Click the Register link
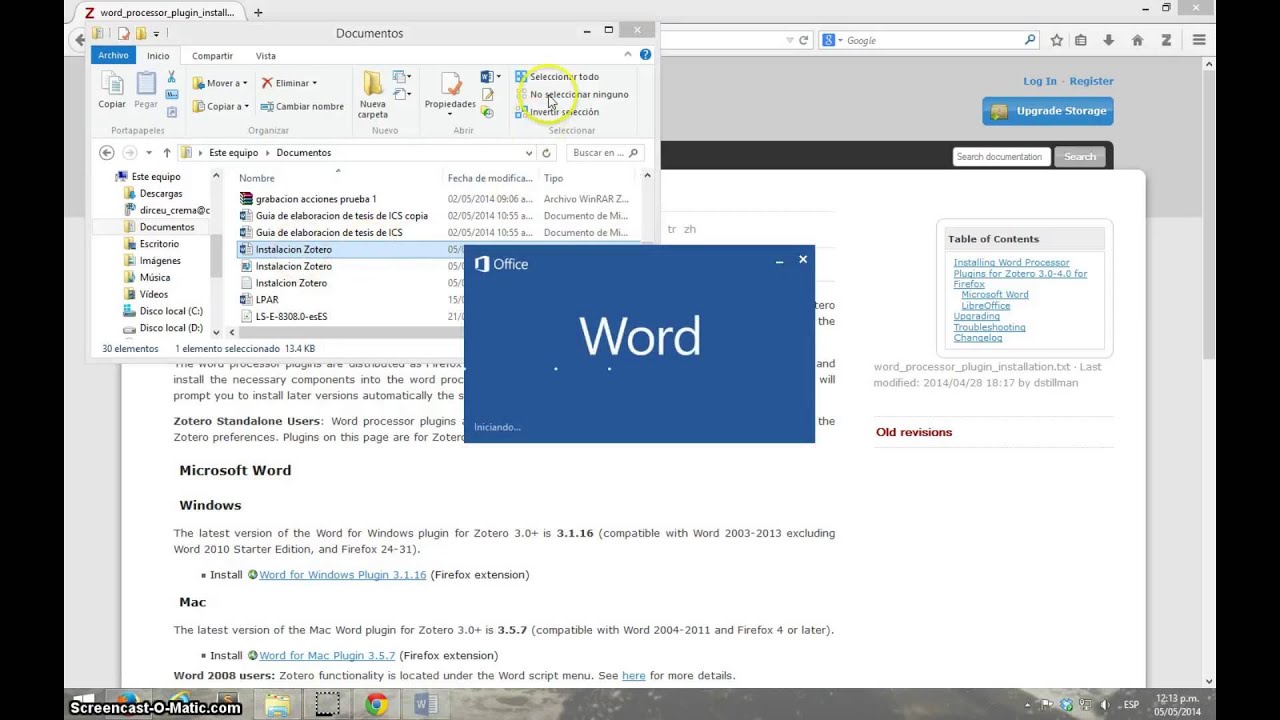1280x720 pixels. 1091,81
